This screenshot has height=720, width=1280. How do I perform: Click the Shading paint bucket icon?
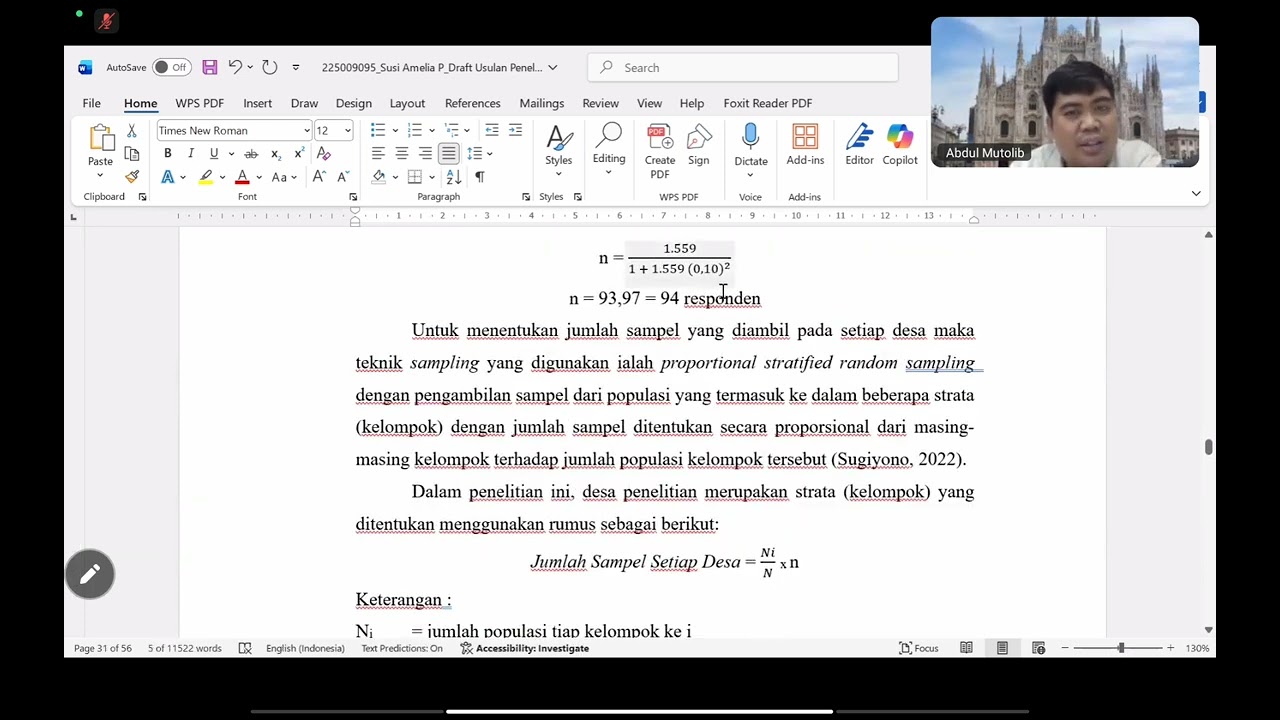click(379, 177)
